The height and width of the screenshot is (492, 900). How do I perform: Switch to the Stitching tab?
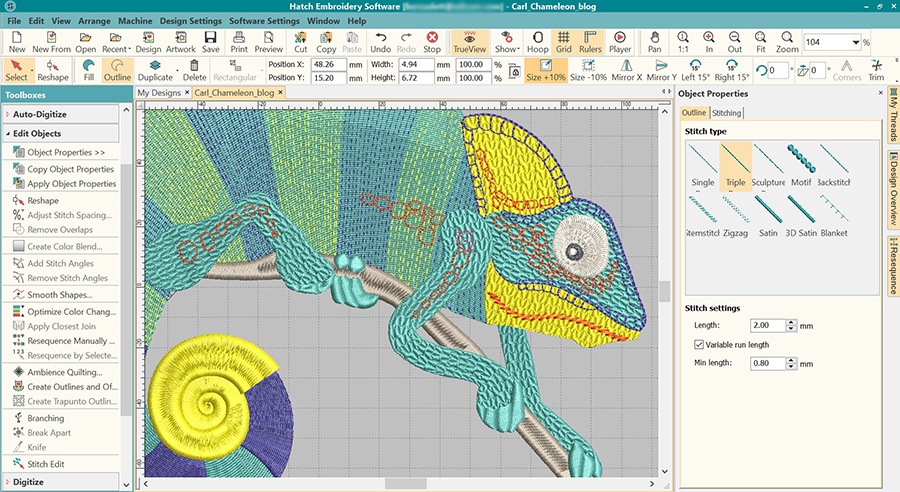coord(726,113)
